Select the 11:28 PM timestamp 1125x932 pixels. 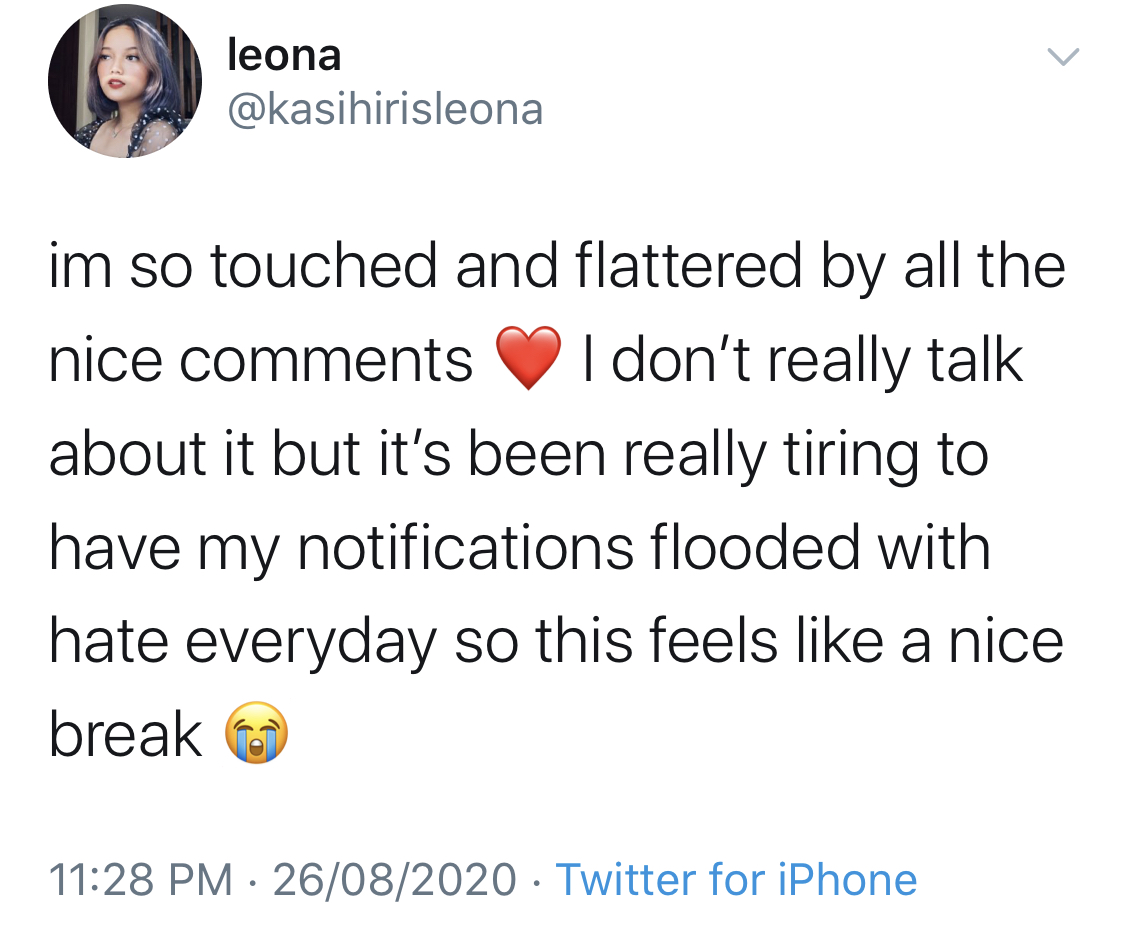pos(141,880)
